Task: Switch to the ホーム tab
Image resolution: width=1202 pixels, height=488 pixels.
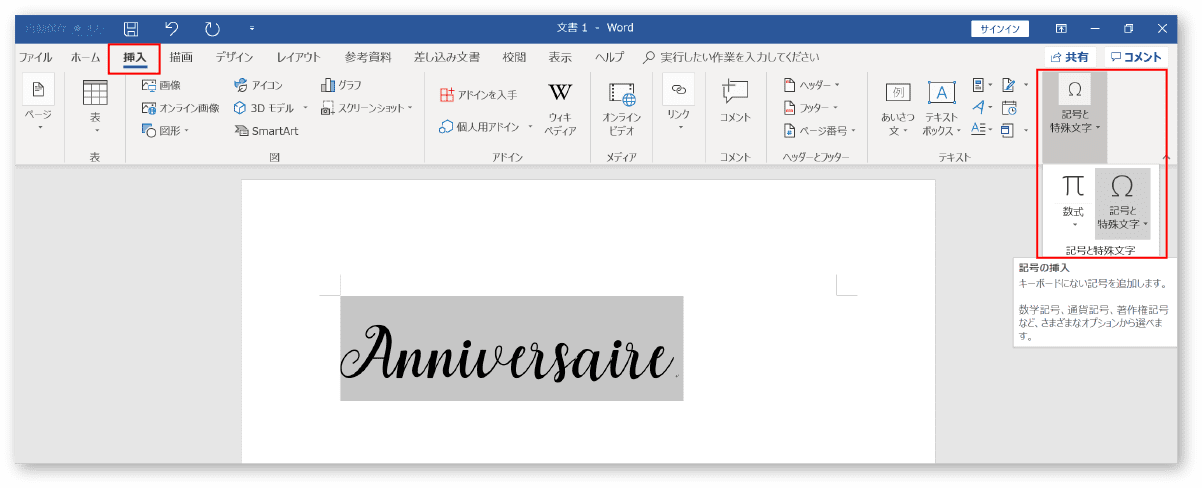Action: (86, 57)
